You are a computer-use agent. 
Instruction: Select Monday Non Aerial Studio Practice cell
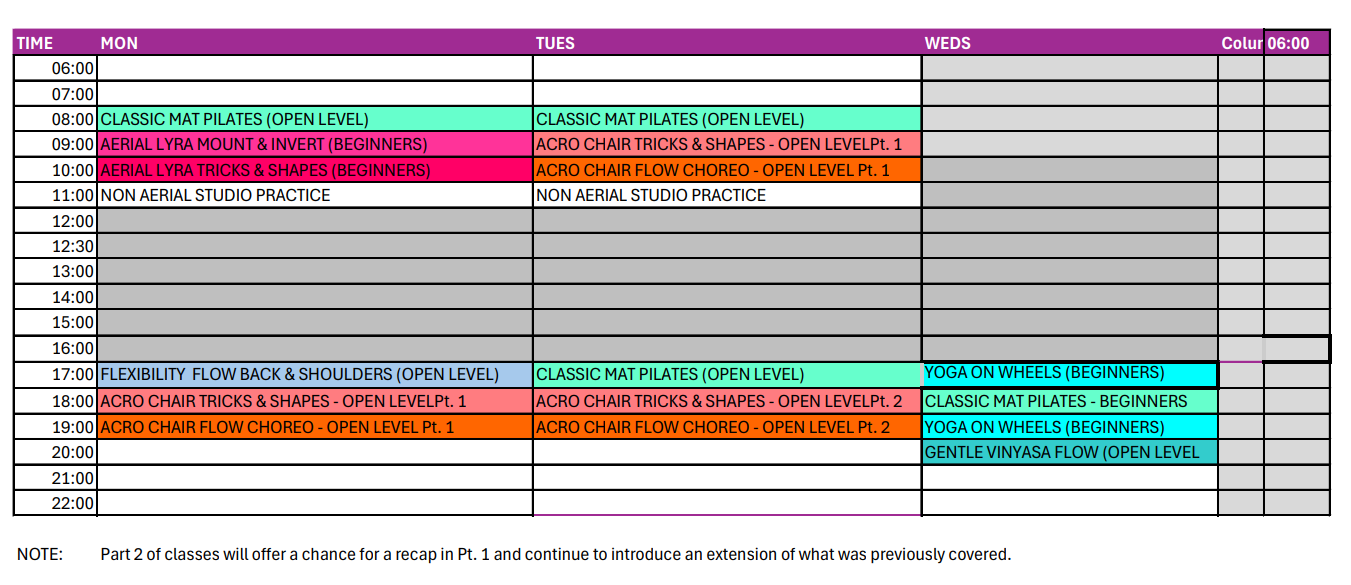(315, 195)
